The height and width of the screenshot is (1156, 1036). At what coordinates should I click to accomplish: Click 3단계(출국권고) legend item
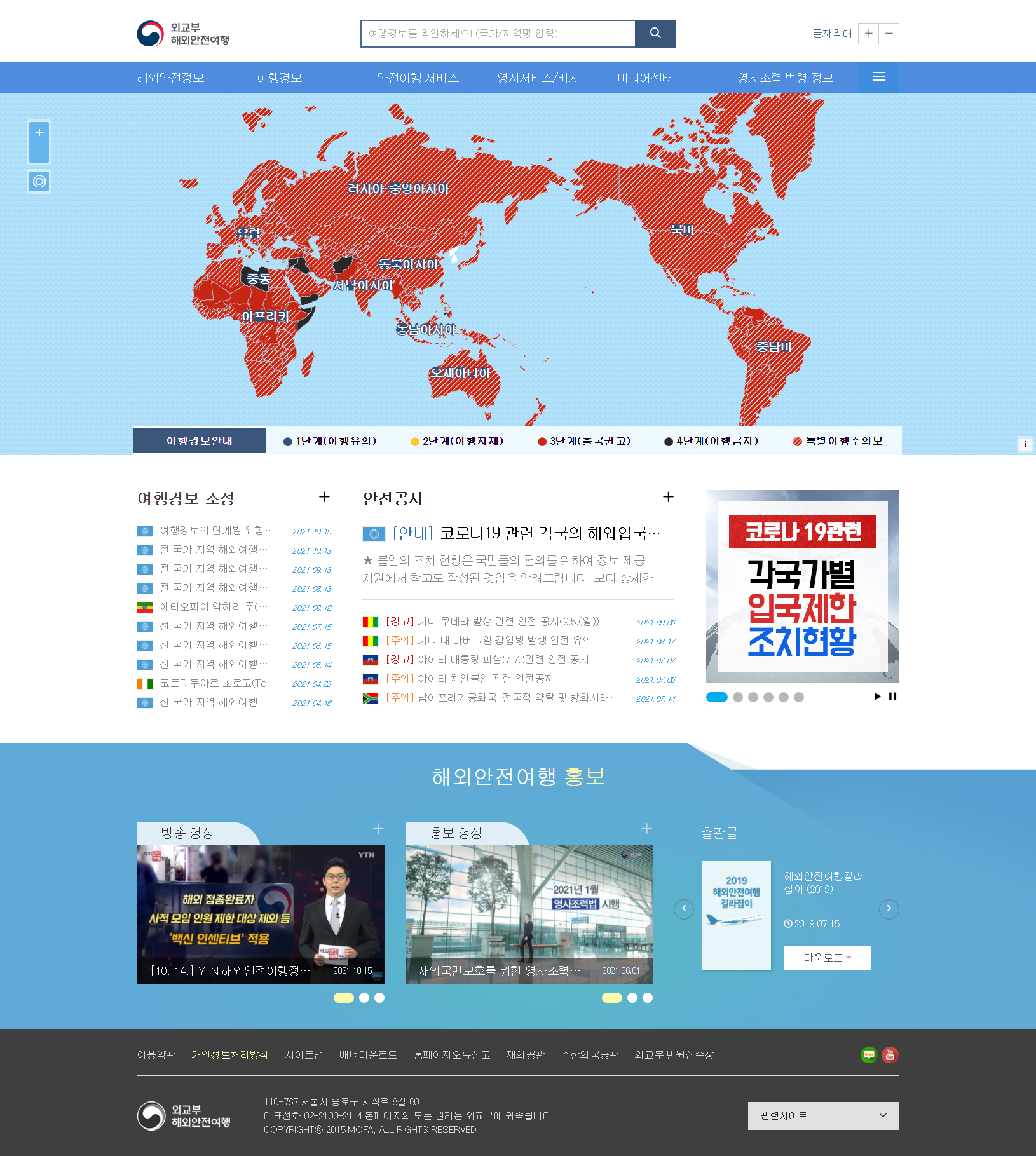[584, 441]
